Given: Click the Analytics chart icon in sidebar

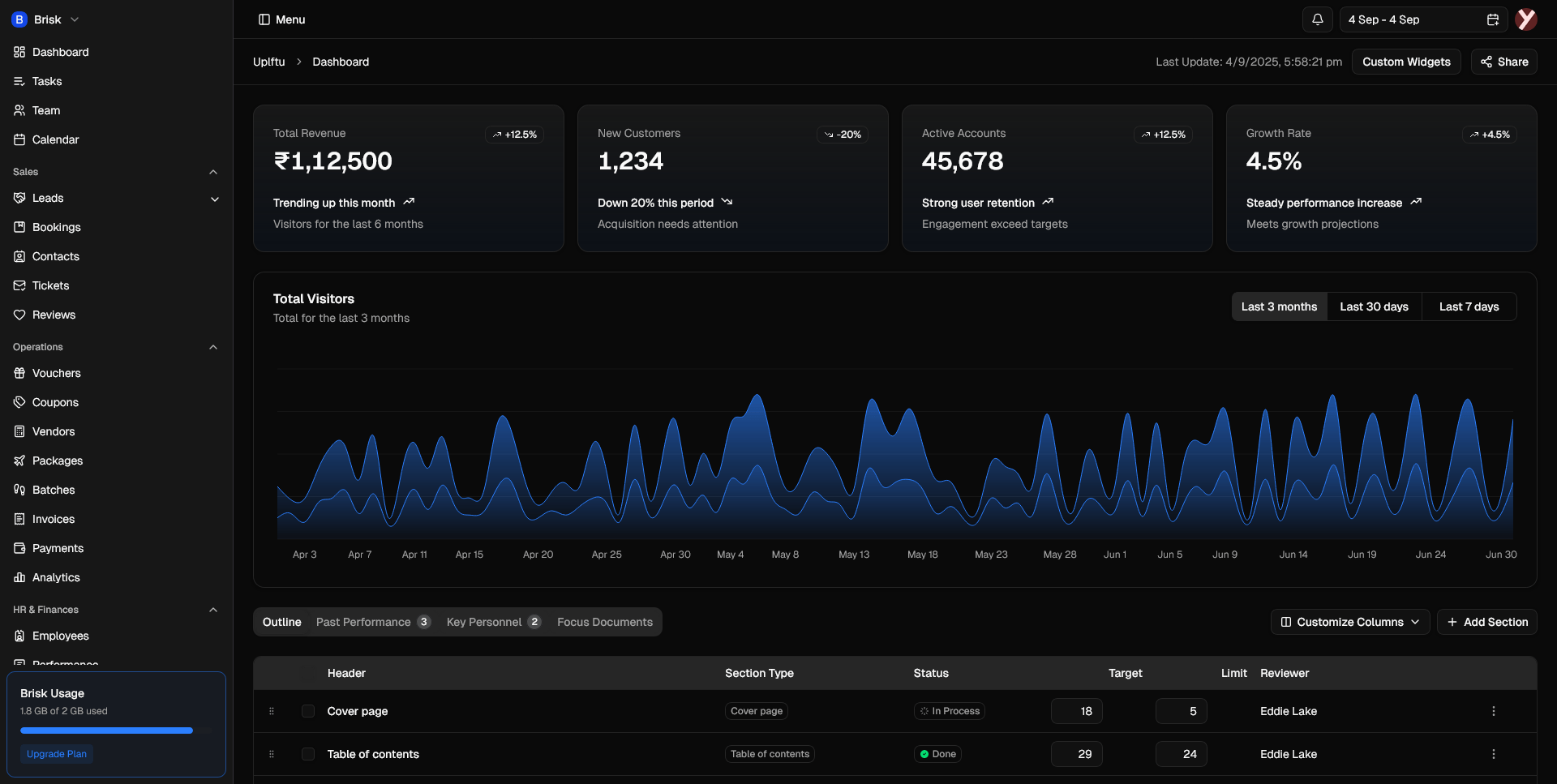Looking at the screenshot, I should coord(19,577).
